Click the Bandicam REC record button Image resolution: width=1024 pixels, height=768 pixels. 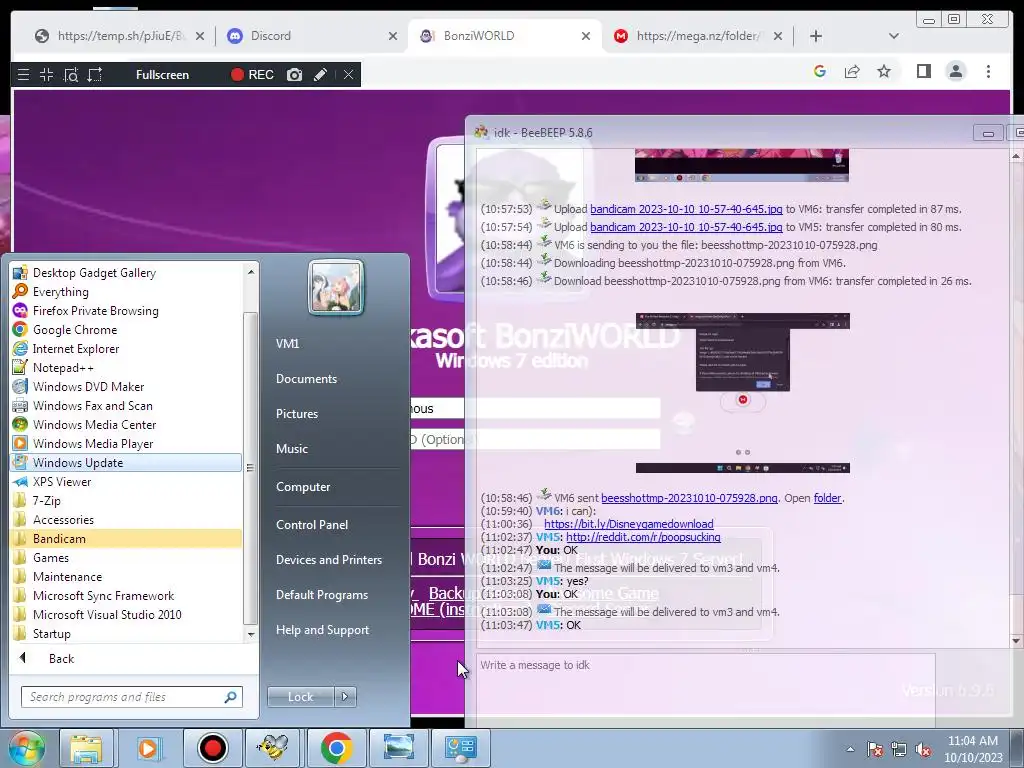pyautogui.click(x=252, y=74)
